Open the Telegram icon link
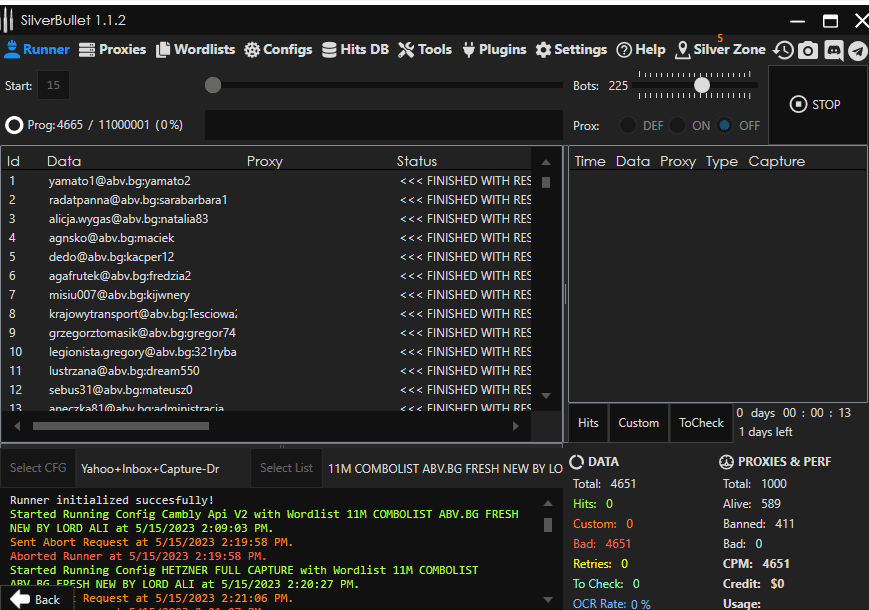 pos(857,50)
